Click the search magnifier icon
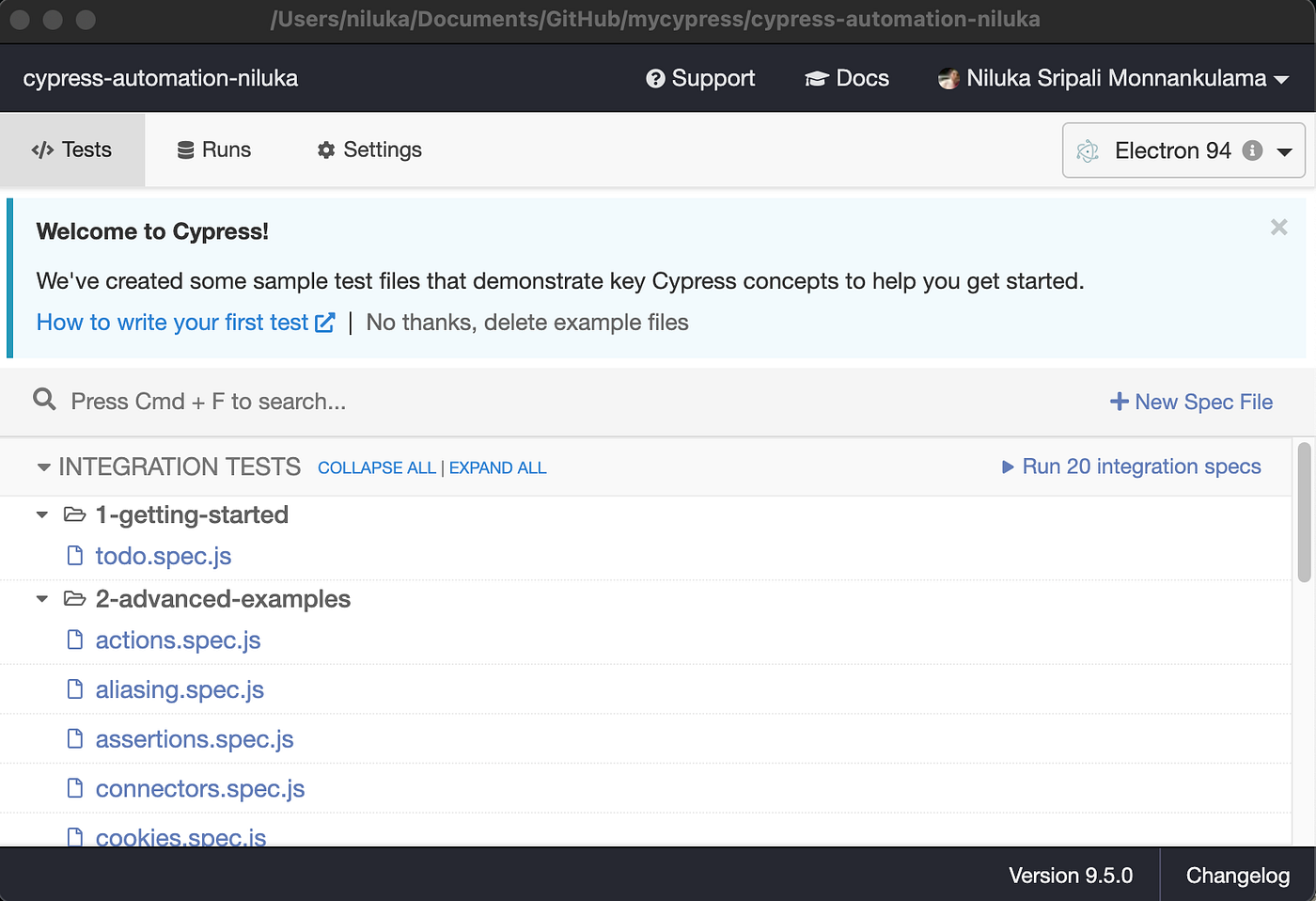The width and height of the screenshot is (1316, 901). (x=44, y=400)
